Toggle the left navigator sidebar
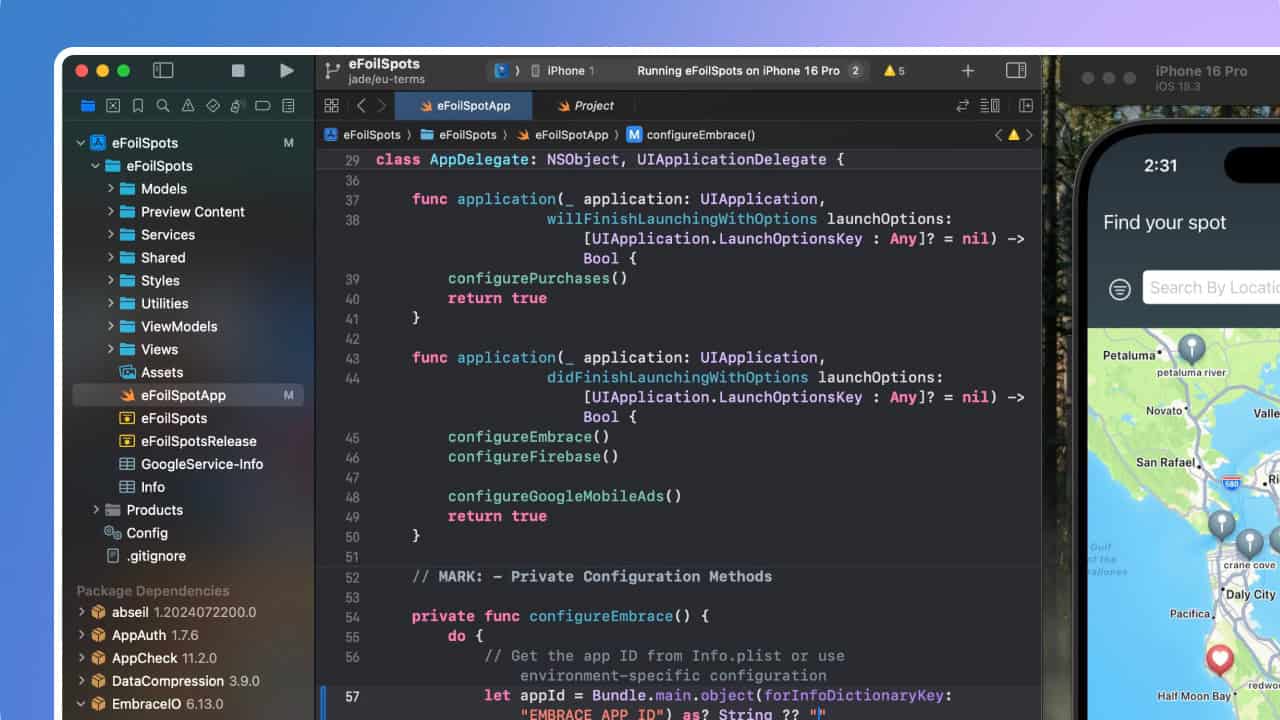The height and width of the screenshot is (720, 1280). coord(163,71)
